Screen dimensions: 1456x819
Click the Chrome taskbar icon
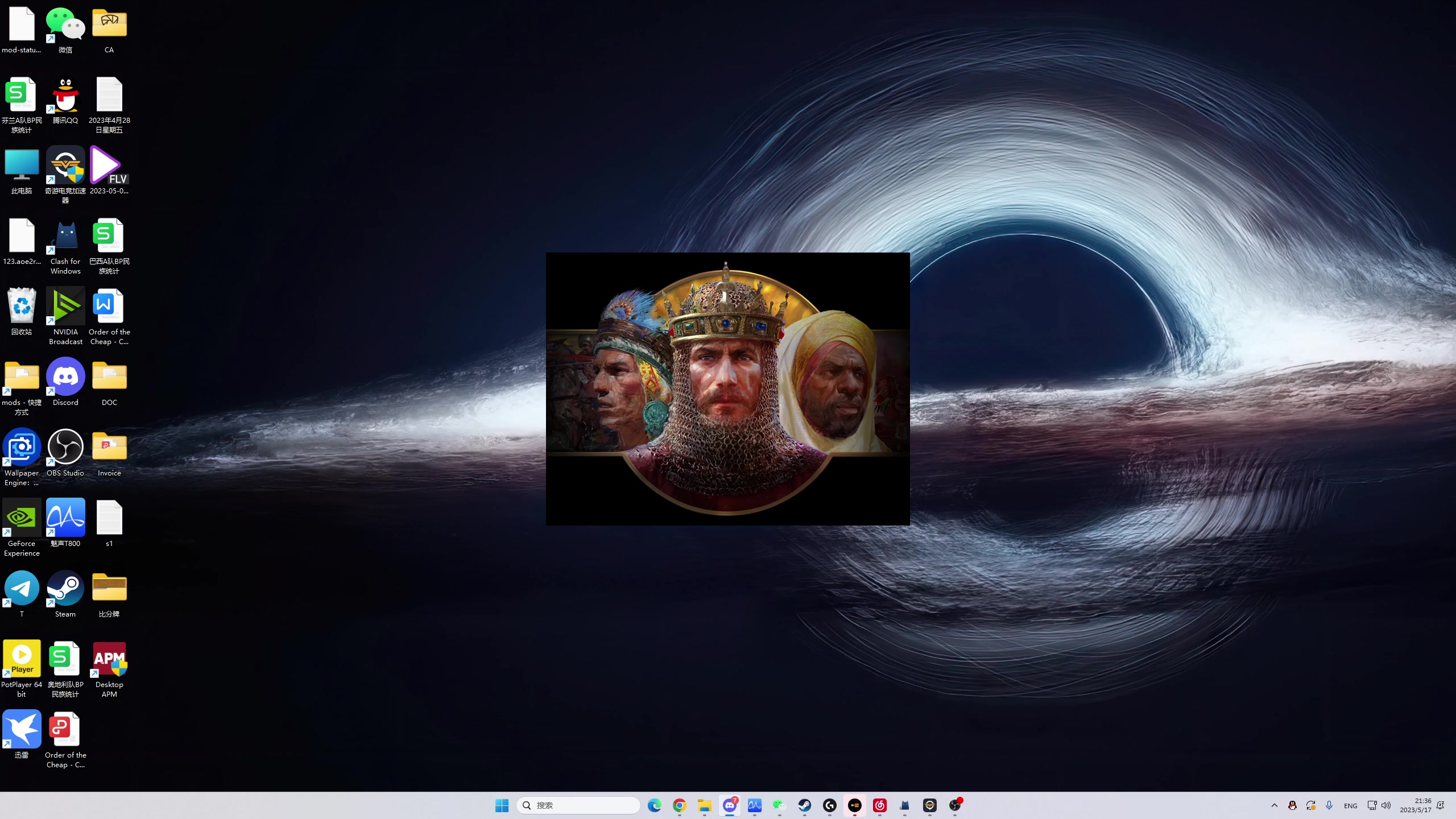(x=679, y=805)
